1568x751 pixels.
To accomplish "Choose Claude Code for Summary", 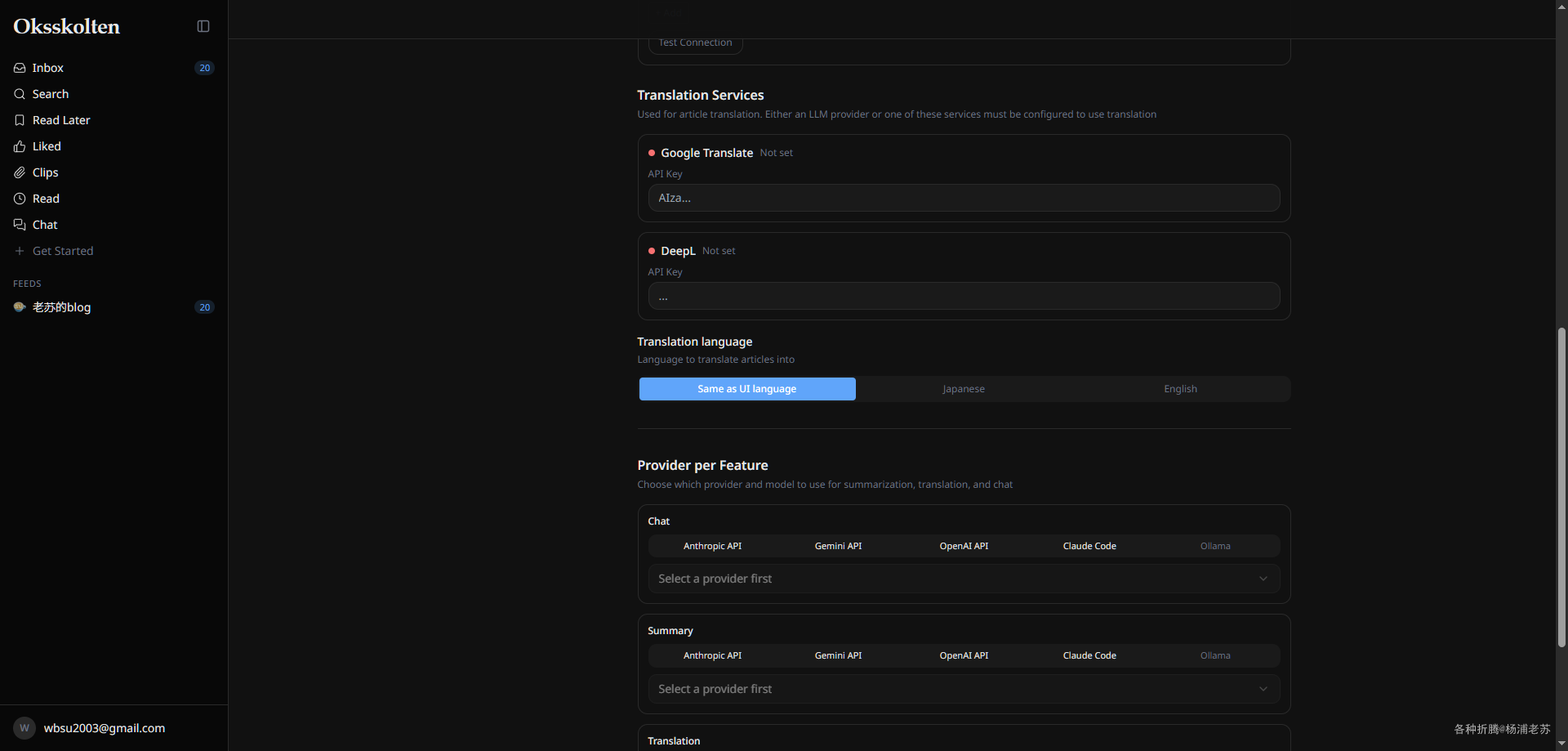I will click(x=1089, y=655).
